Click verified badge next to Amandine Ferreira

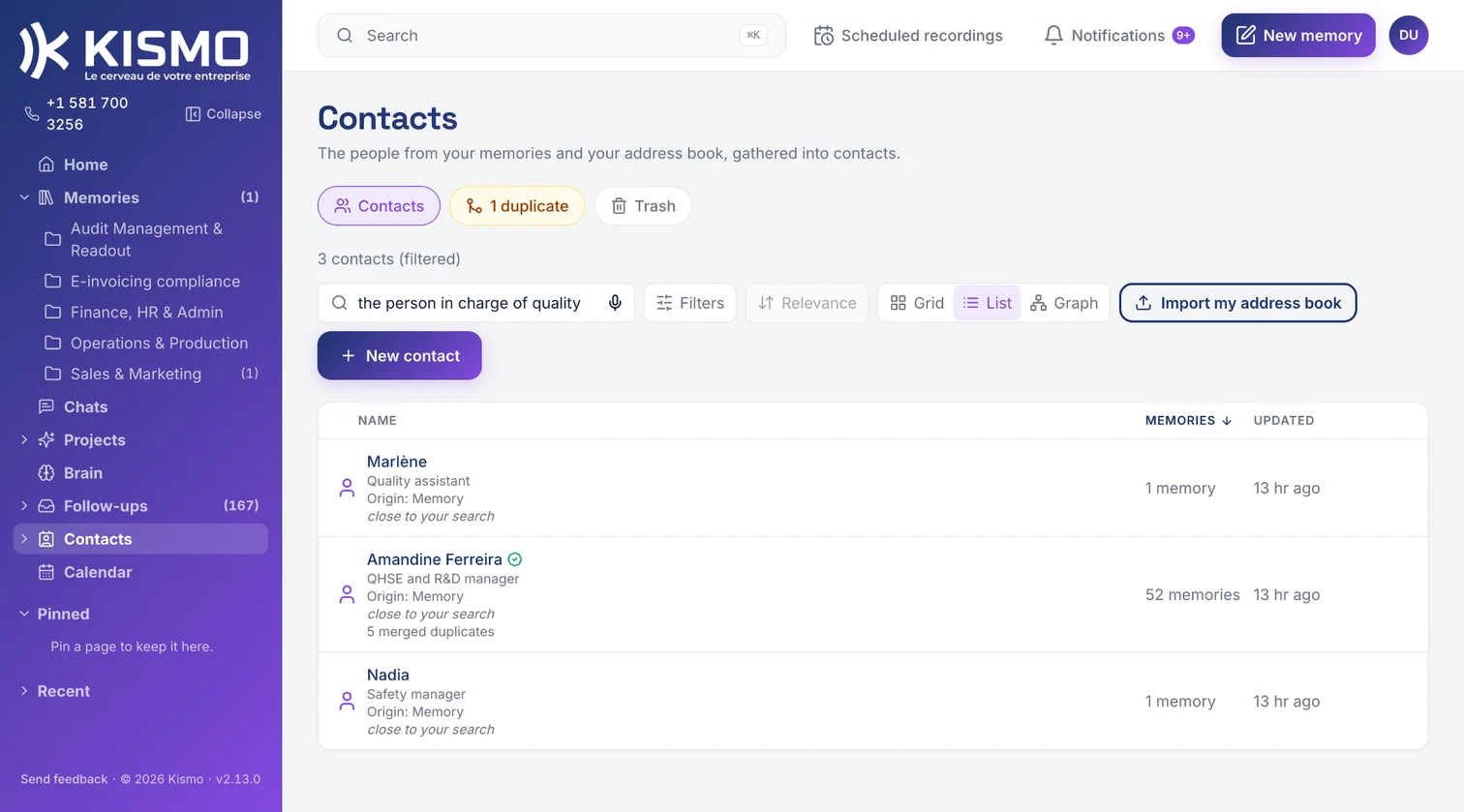(x=515, y=559)
